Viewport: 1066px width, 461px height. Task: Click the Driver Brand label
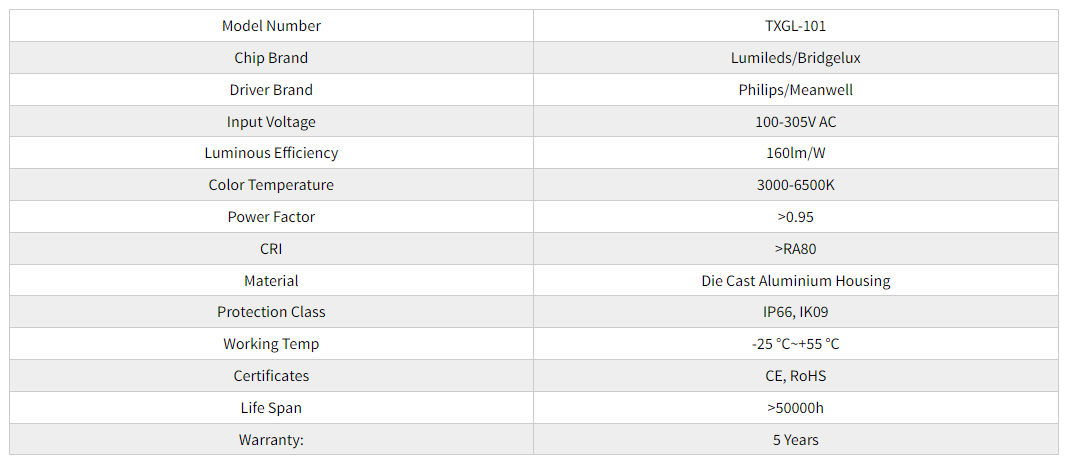(x=271, y=90)
